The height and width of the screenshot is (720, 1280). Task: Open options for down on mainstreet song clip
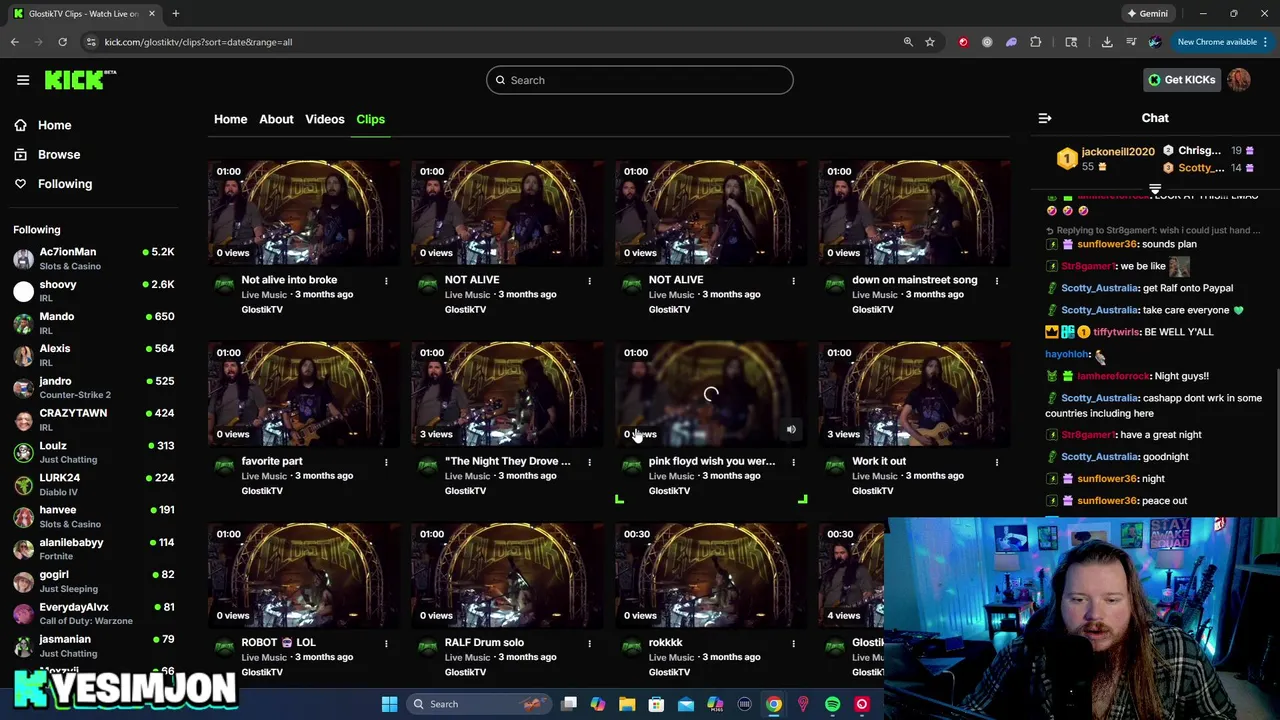pos(996,281)
